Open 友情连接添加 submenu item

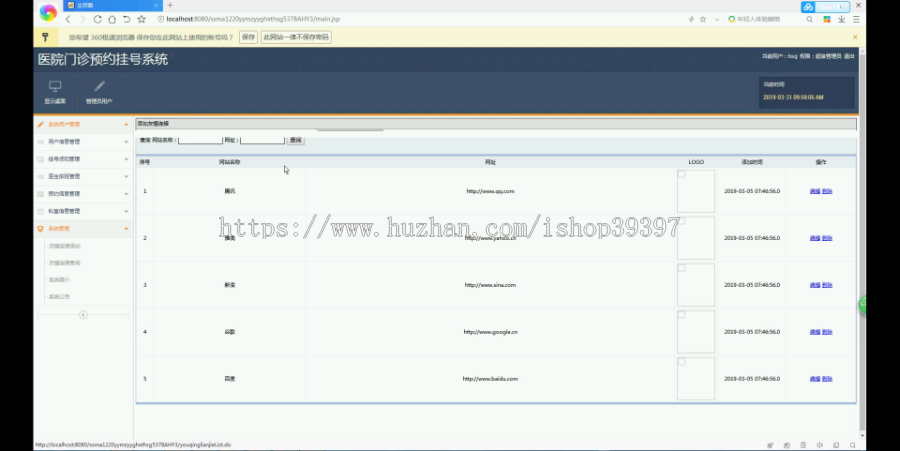64,246
